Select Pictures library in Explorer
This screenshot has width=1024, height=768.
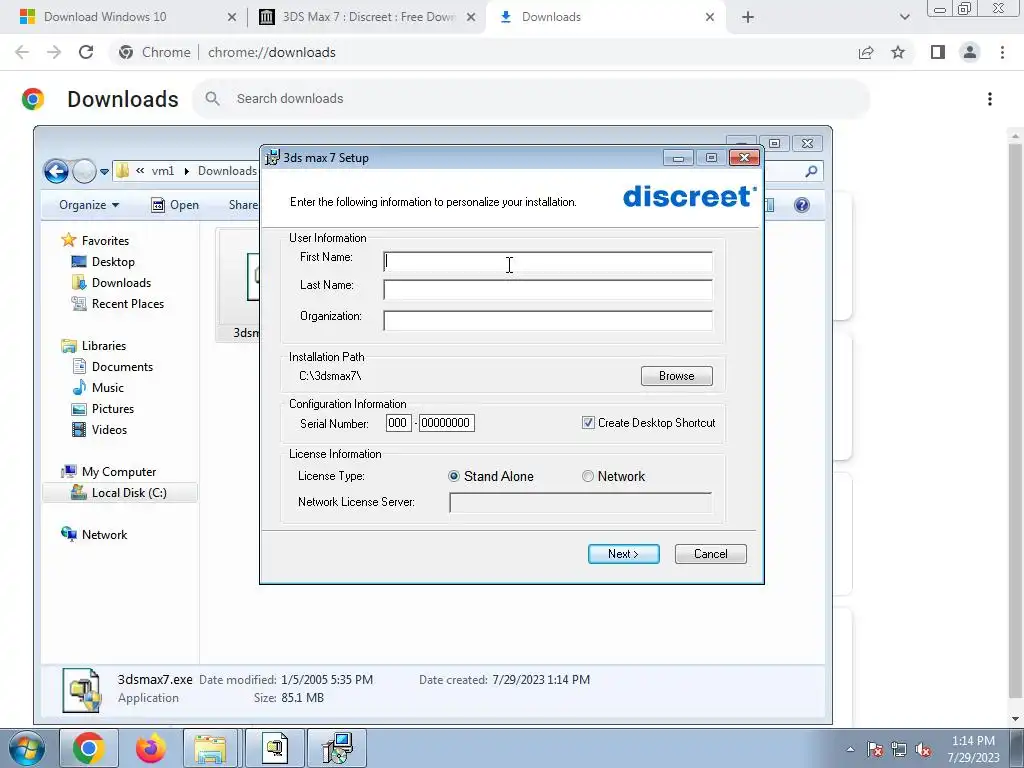(x=113, y=409)
